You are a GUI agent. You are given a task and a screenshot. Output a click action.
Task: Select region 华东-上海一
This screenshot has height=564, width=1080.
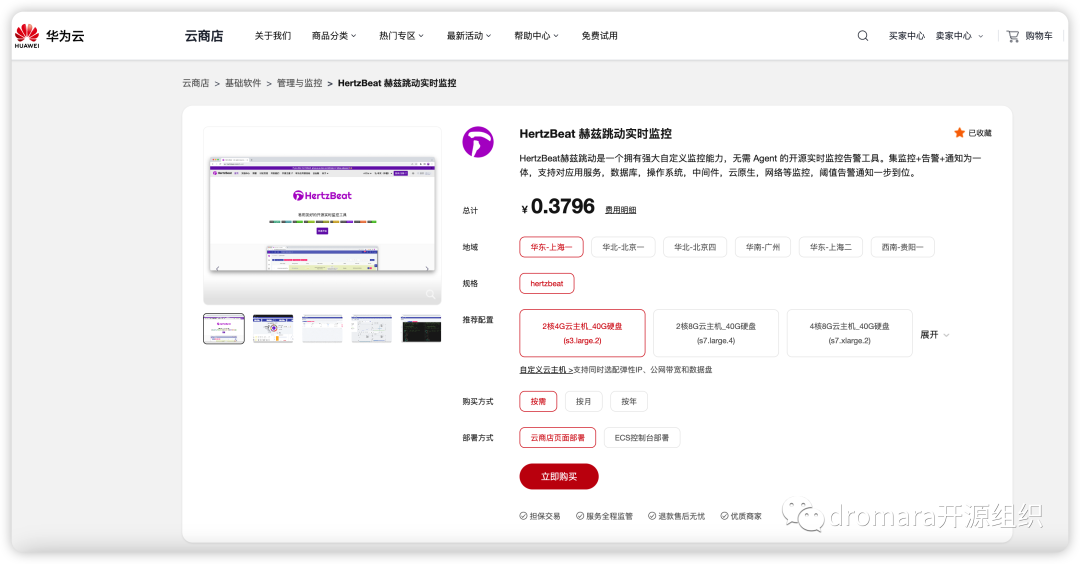tap(551, 247)
